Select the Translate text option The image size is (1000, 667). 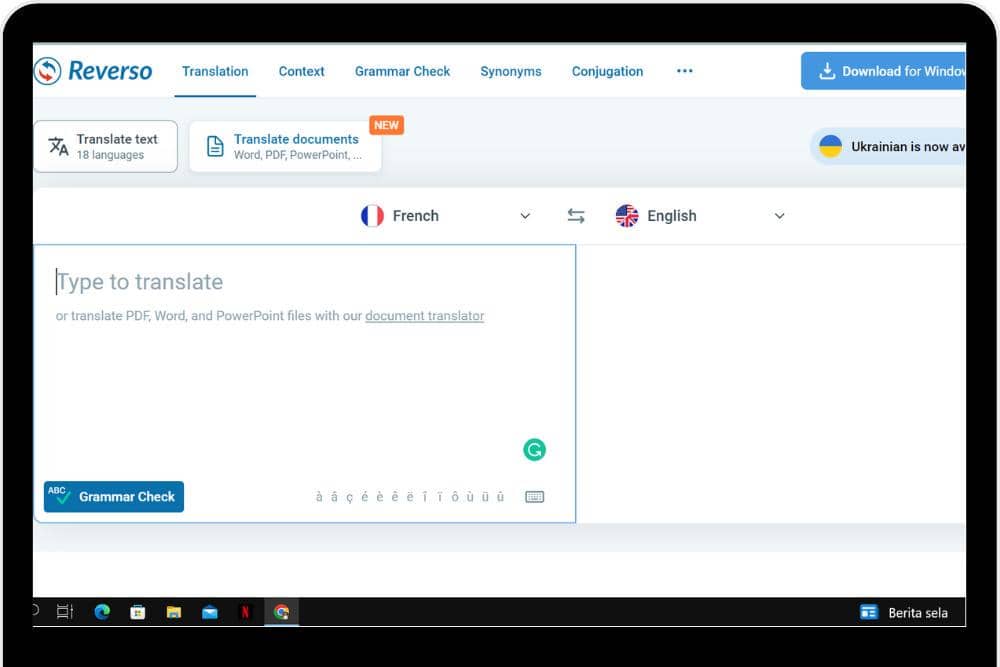point(106,147)
